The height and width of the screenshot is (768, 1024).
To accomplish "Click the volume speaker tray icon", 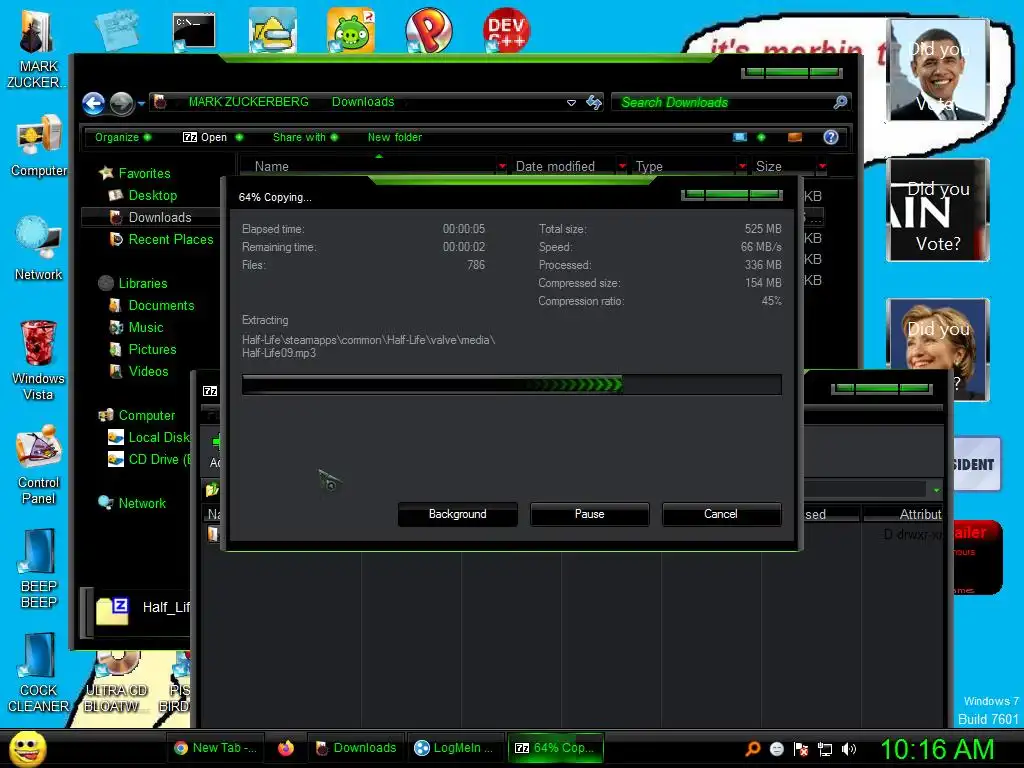I will click(849, 749).
